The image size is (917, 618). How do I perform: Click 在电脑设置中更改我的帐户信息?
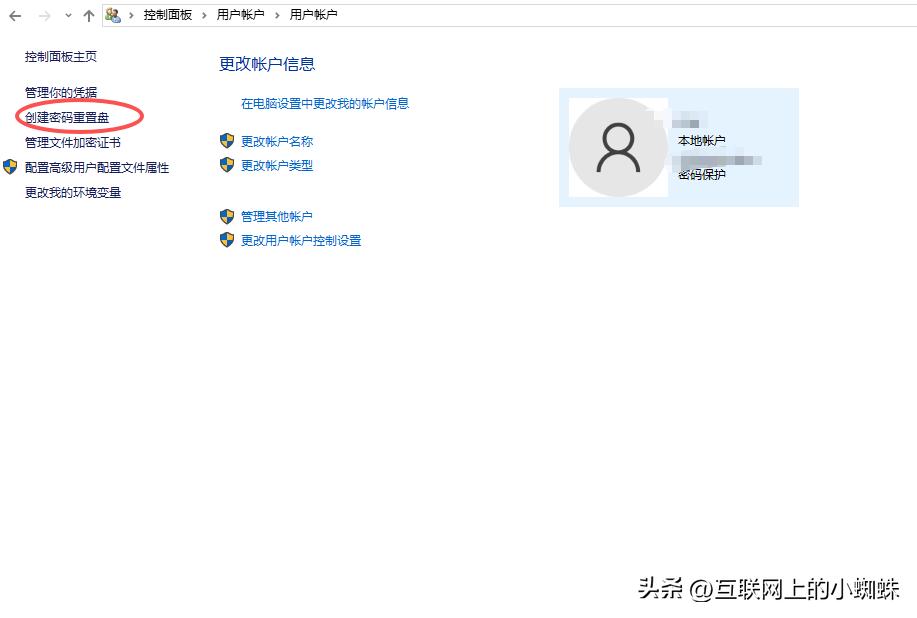(328, 103)
